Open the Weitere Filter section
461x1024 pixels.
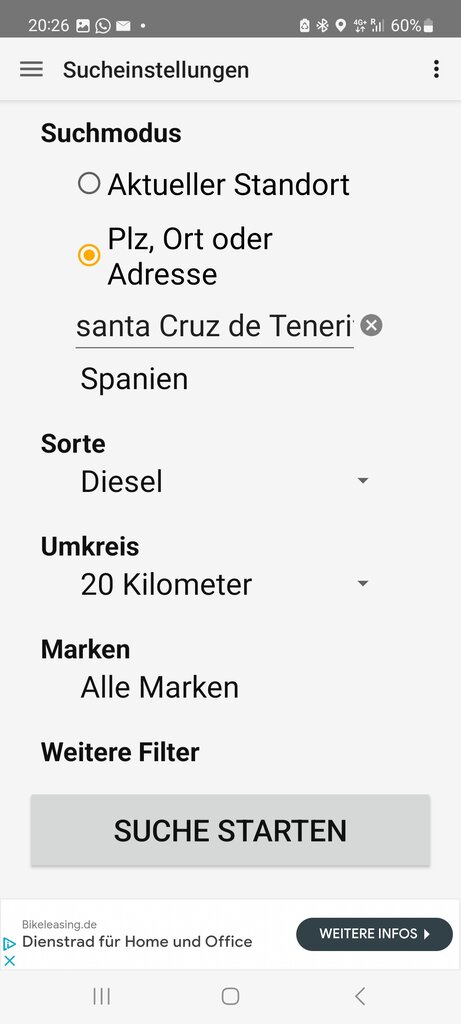pyautogui.click(x=120, y=752)
